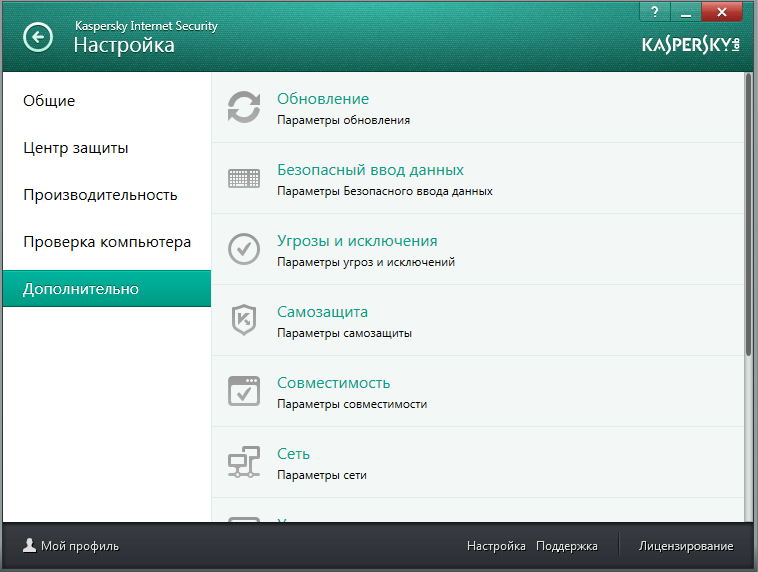Image resolution: width=758 pixels, height=572 pixels.
Task: Close the Kaspersky window
Action: [x=721, y=12]
